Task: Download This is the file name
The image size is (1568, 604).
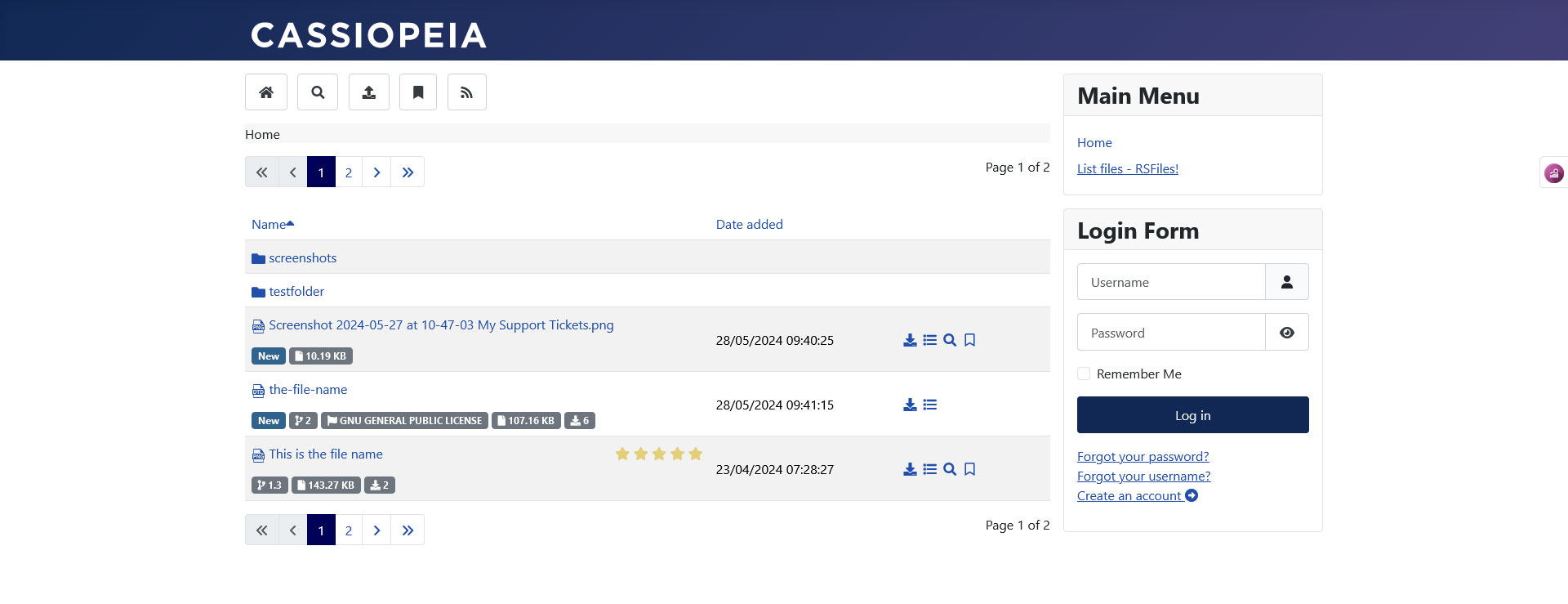Action: pos(910,469)
